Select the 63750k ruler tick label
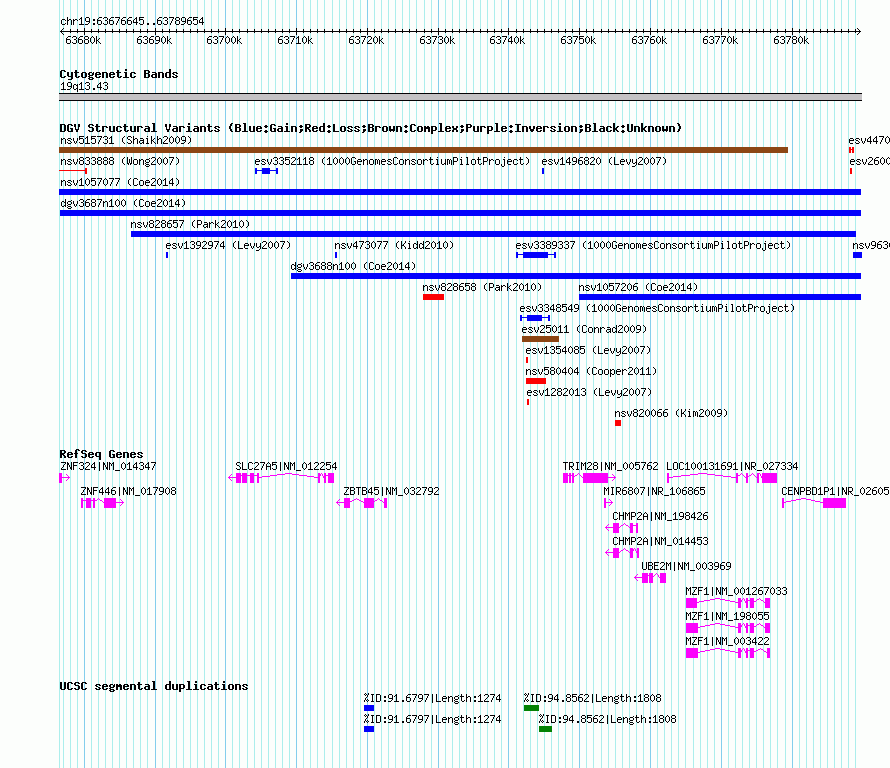The width and height of the screenshot is (890, 768). 578,40
